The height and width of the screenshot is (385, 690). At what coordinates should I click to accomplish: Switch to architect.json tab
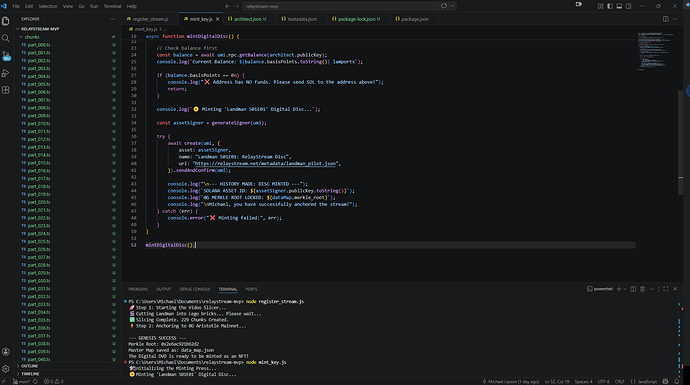click(250, 19)
